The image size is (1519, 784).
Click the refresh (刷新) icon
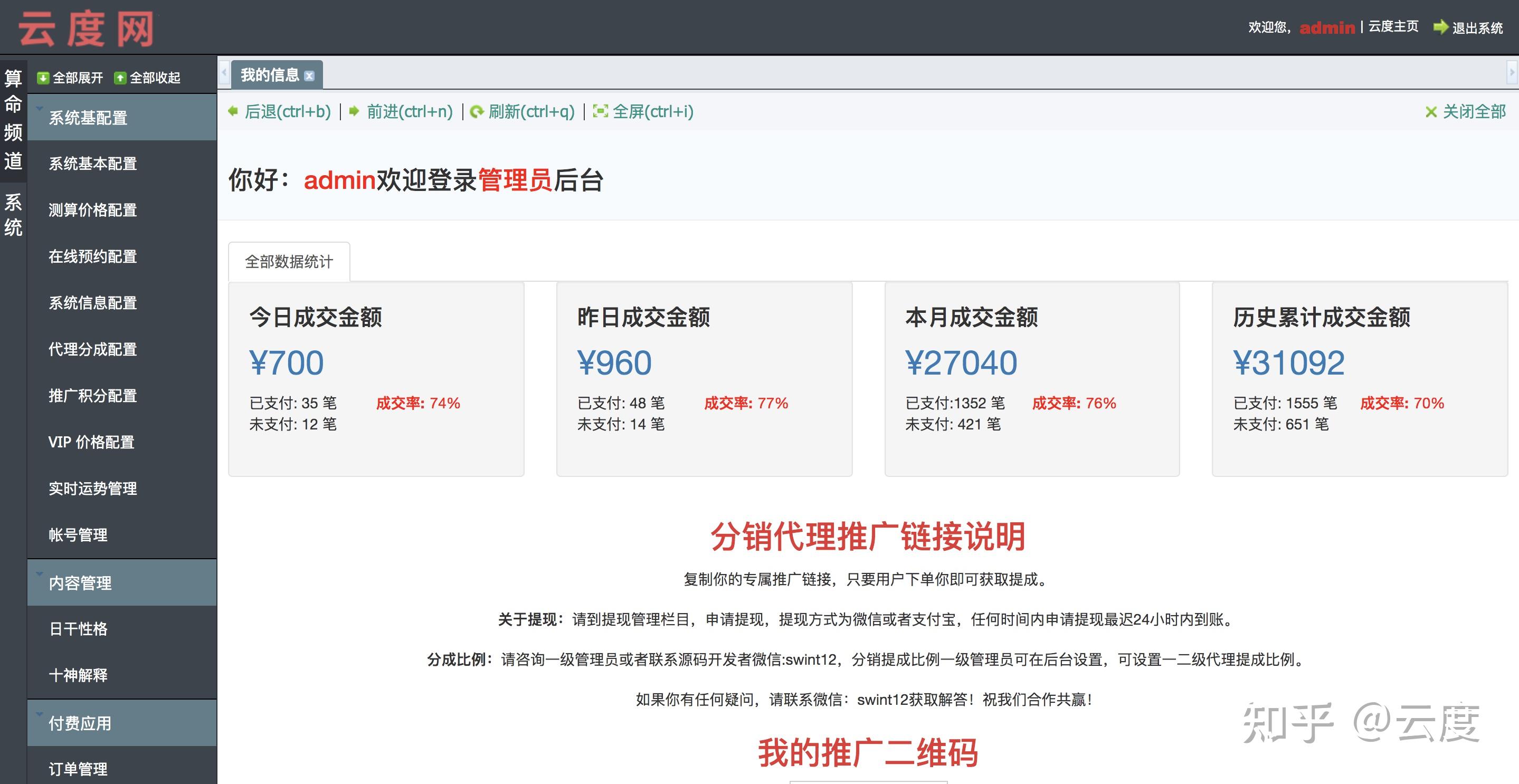click(477, 111)
